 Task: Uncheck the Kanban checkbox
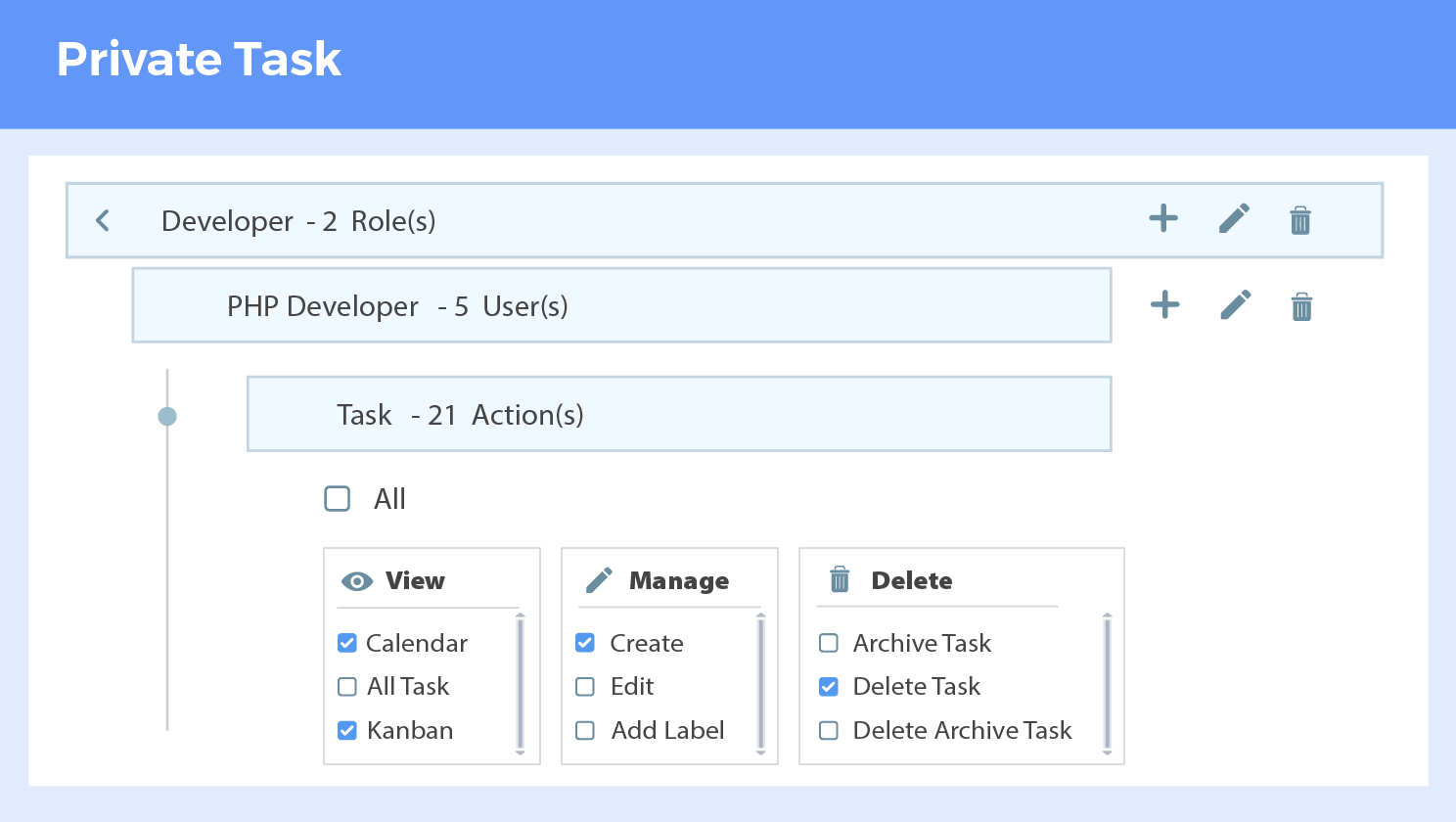(347, 730)
